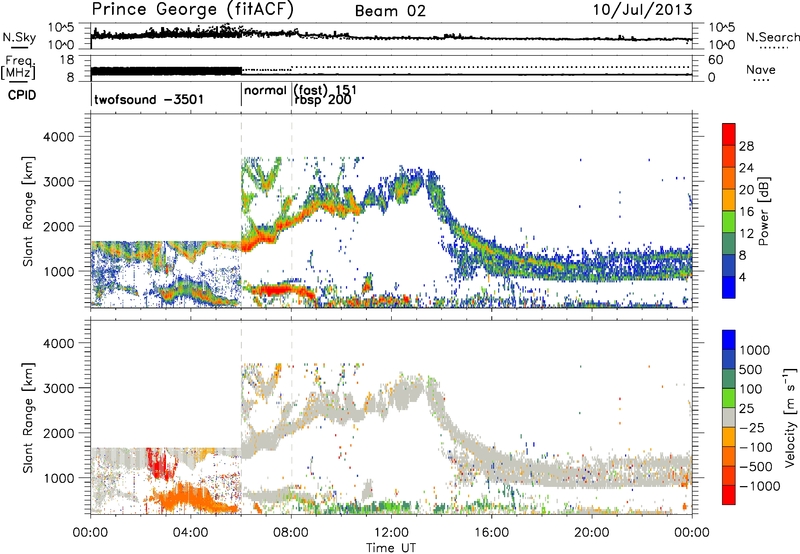Click the -100 tick on Velocity colorbar
This screenshot has width=800, height=554.
coord(755,447)
